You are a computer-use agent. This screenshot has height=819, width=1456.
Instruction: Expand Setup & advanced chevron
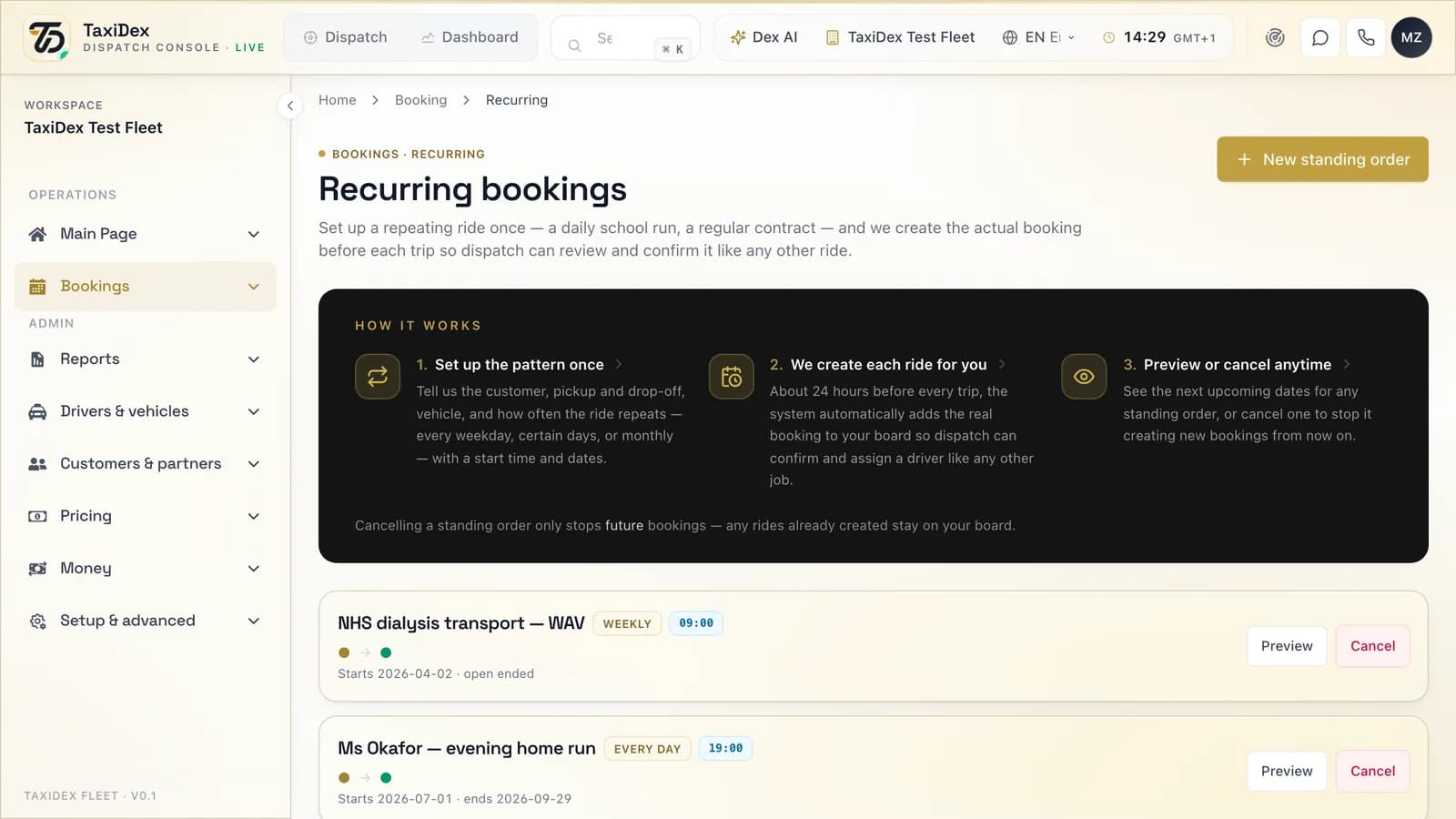pos(254,621)
